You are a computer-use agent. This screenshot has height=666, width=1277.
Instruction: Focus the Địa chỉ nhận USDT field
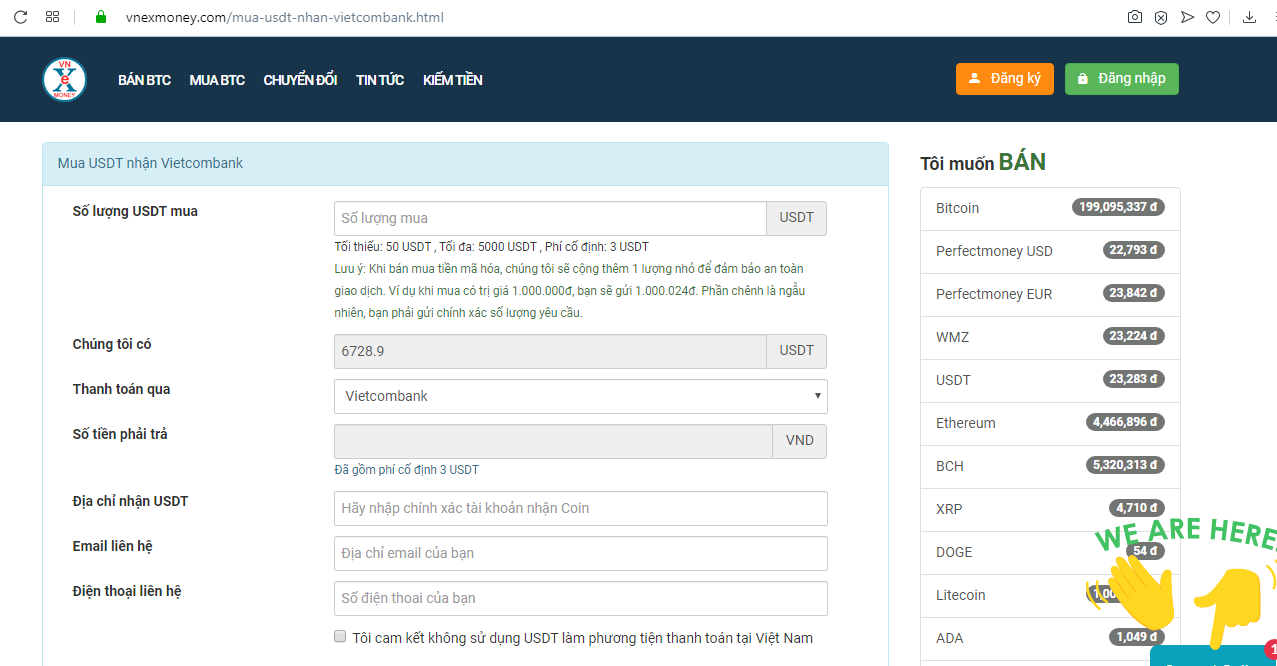pyautogui.click(x=580, y=508)
